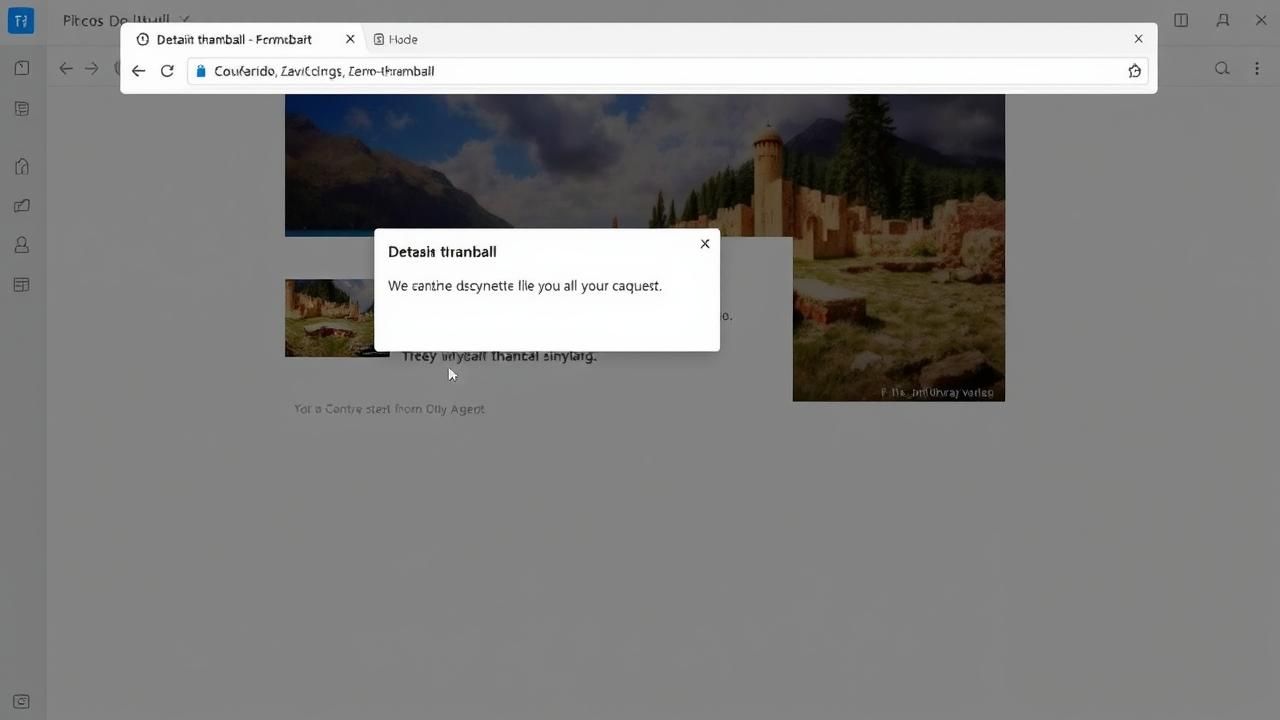Close the 'Detailt thamball' tab
The image size is (1280, 720).
pos(350,39)
